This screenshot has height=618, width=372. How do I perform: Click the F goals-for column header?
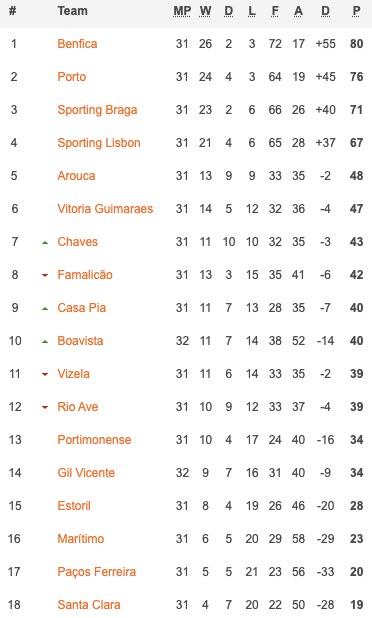point(275,11)
